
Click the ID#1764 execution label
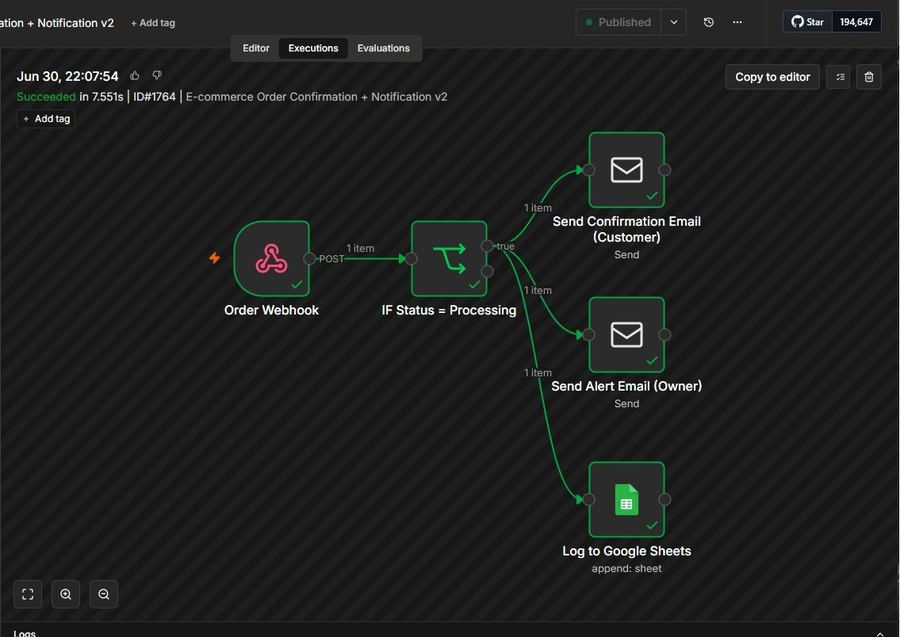154,96
